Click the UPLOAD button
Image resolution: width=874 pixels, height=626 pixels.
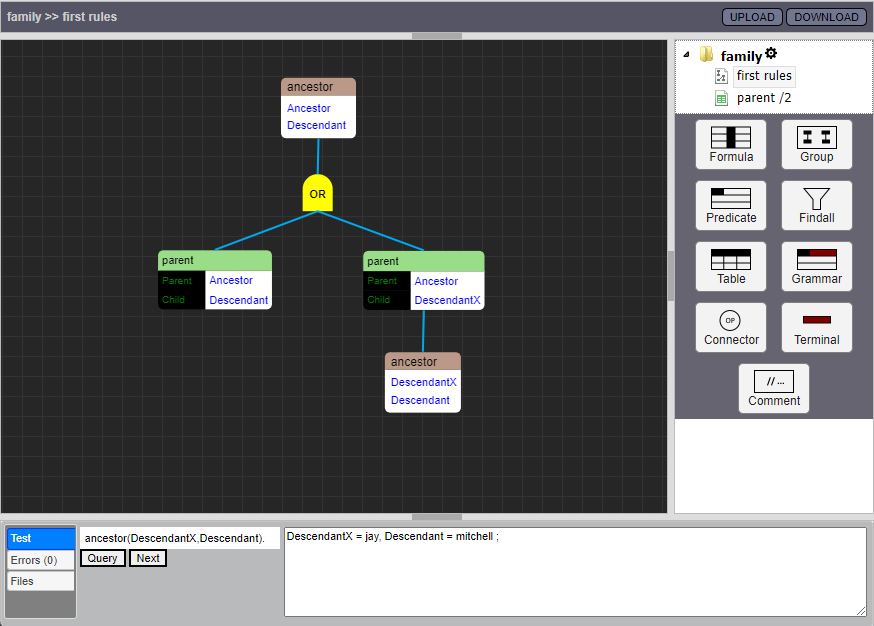(752, 17)
